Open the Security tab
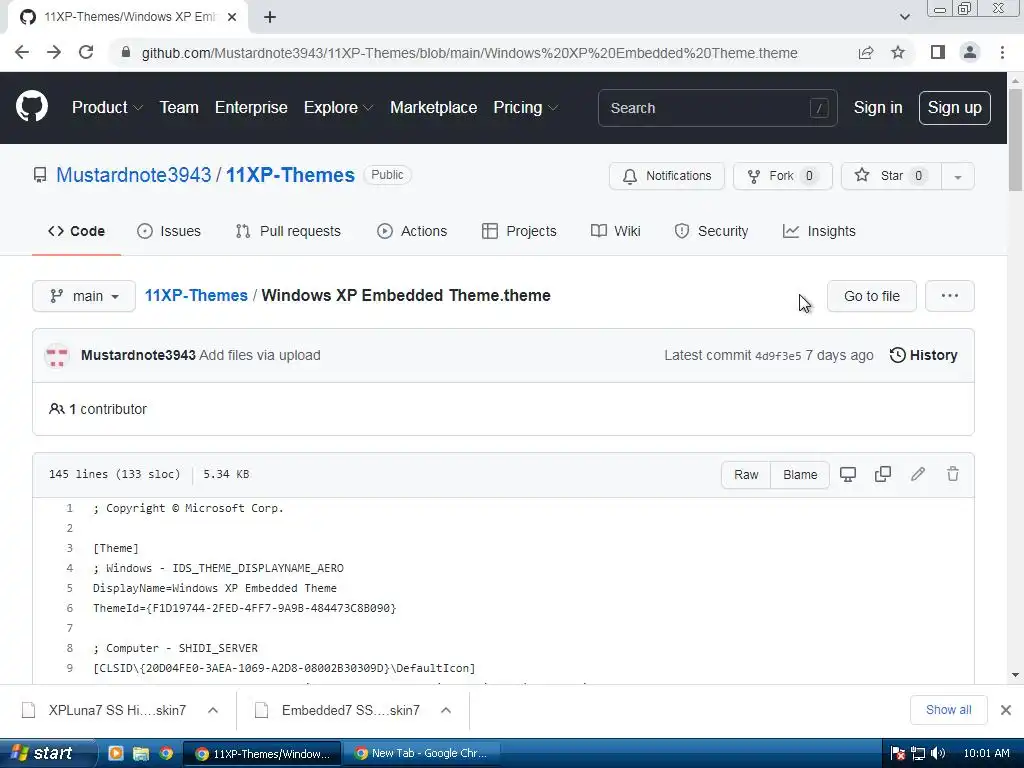The height and width of the screenshot is (768, 1024). pos(711,231)
